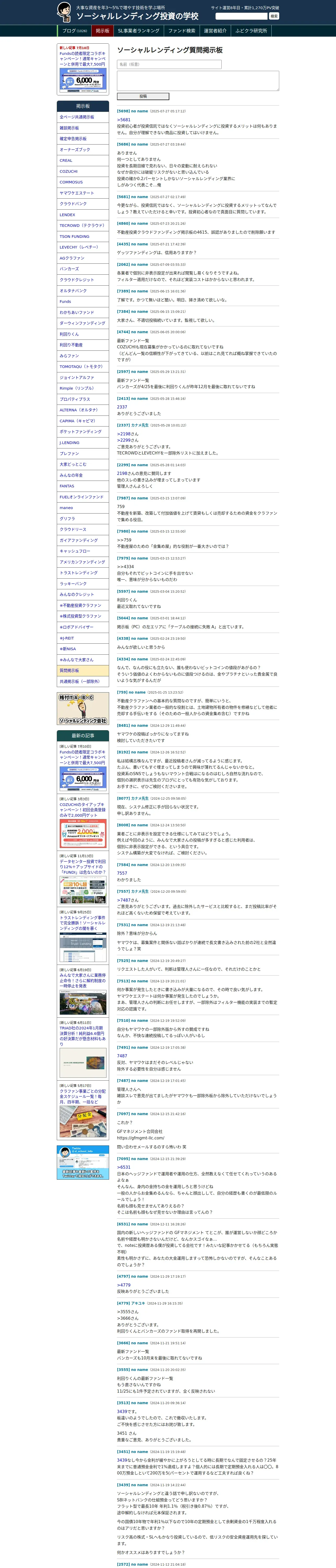336x1568 pixels.
Task: Open みんなの年金 board link
Action: [83, 475]
